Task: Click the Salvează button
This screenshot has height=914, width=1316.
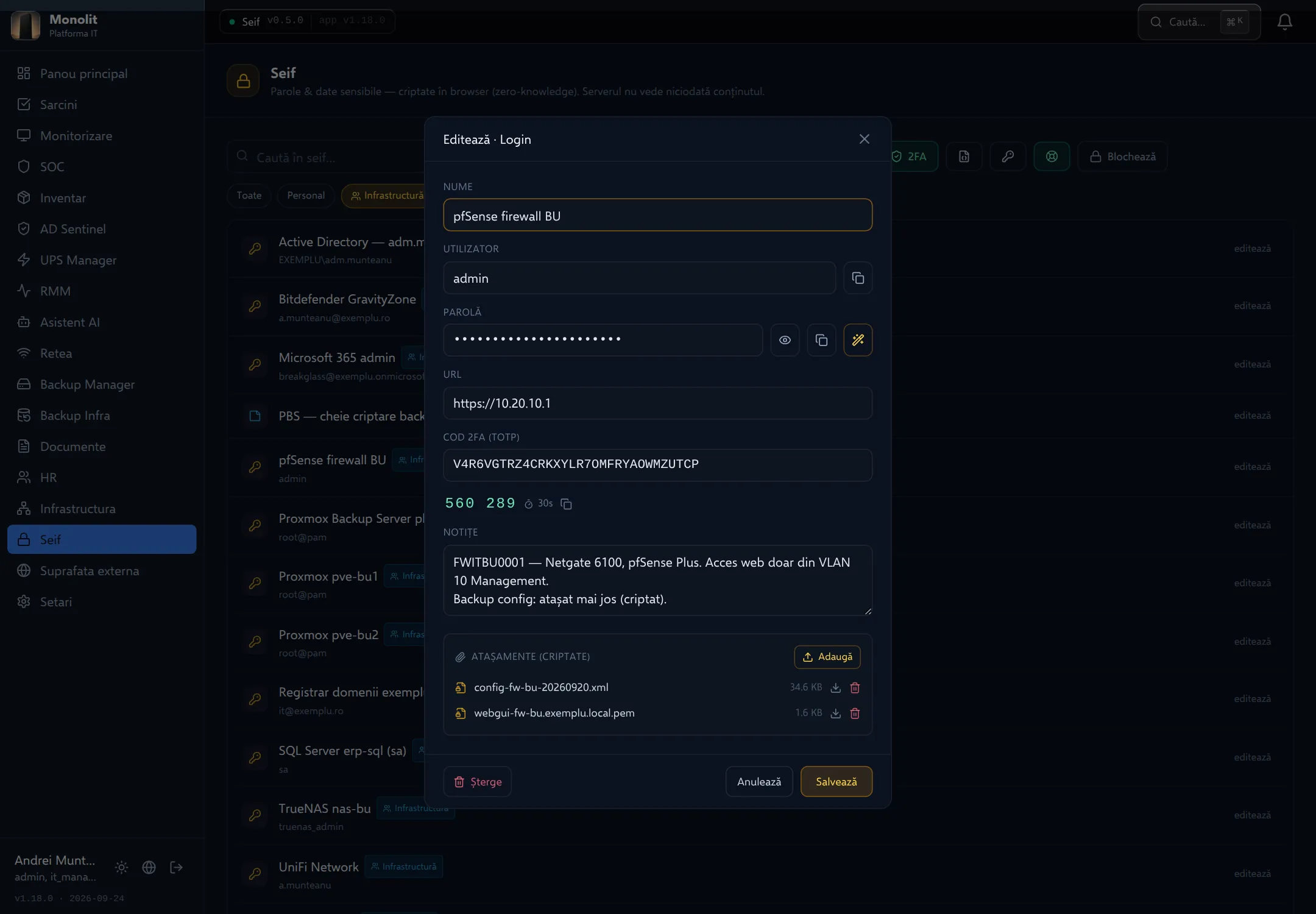Action: (836, 781)
